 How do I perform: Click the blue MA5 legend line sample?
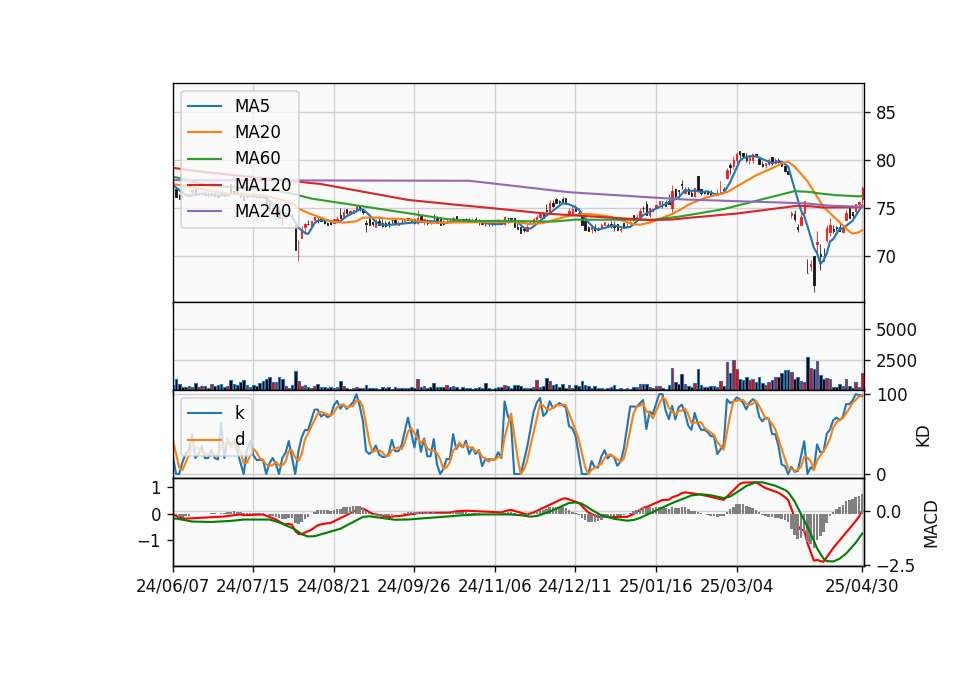tap(204, 106)
